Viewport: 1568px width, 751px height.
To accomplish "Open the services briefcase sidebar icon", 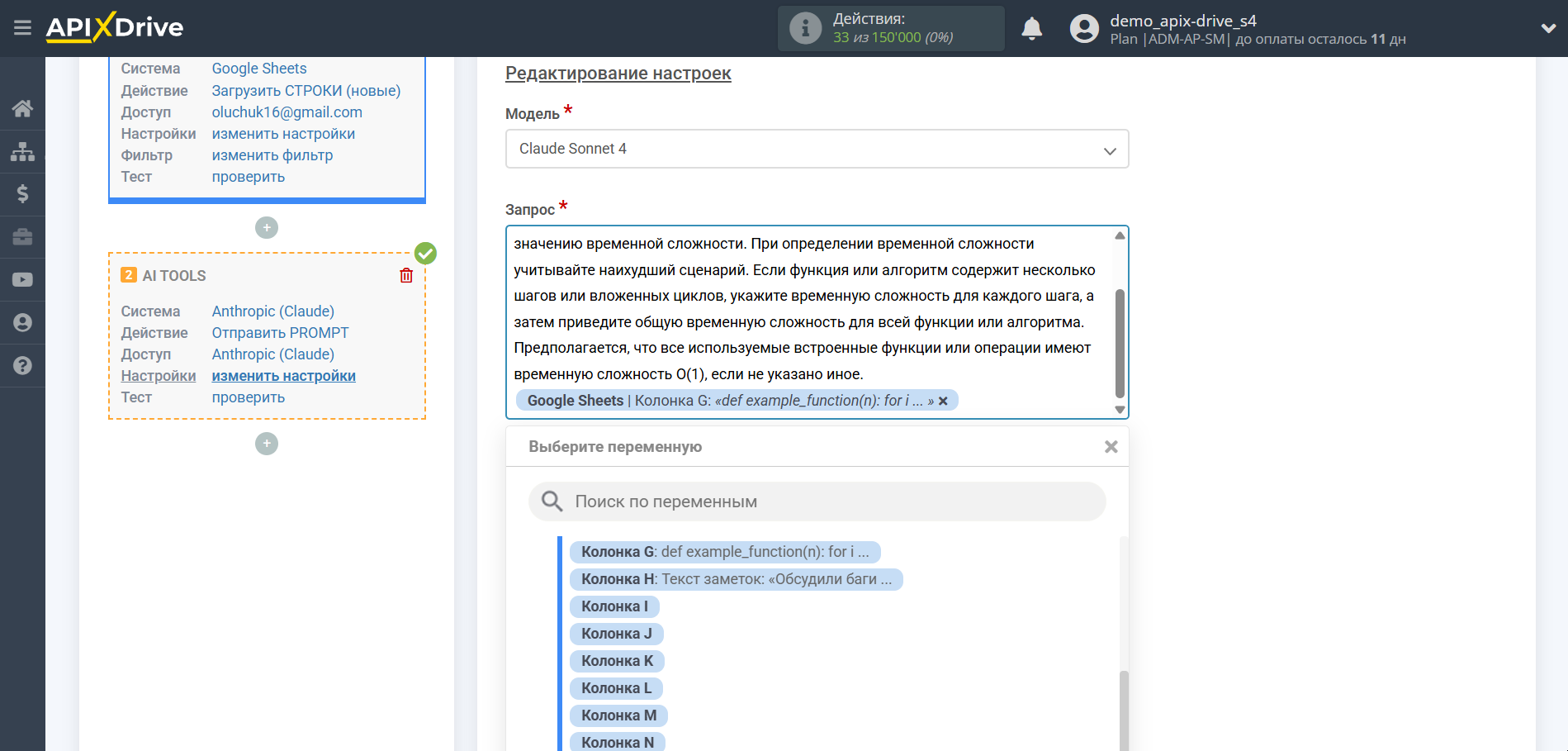I will (22, 237).
